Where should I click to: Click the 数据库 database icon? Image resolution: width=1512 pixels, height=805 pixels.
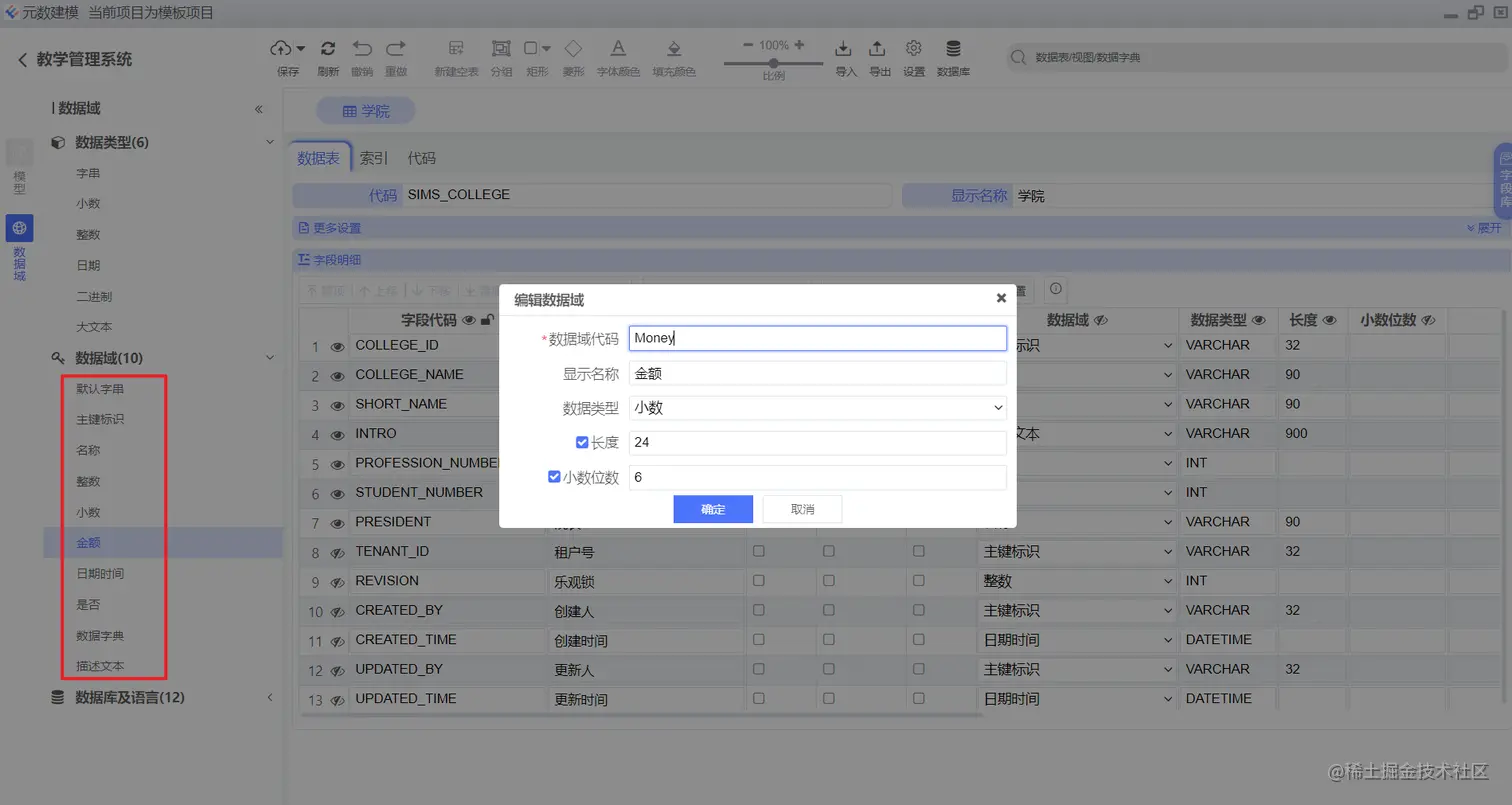click(x=953, y=48)
